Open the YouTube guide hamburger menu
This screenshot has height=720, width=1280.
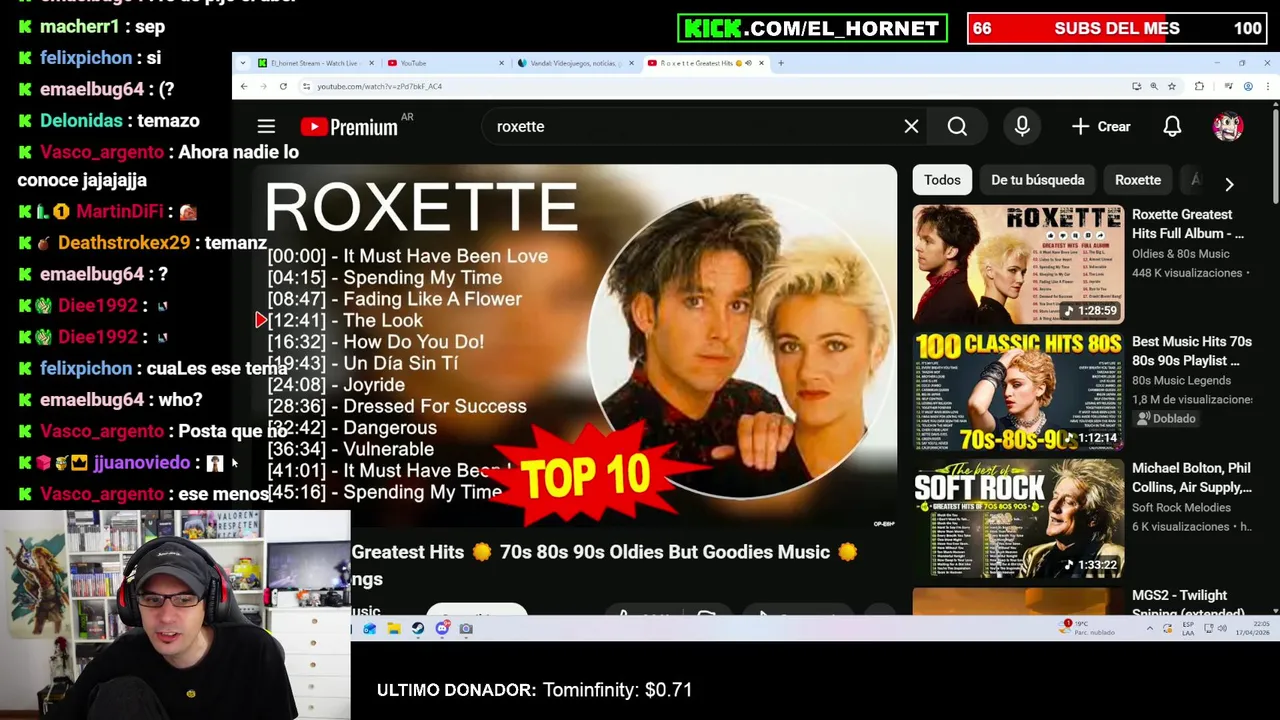266,127
